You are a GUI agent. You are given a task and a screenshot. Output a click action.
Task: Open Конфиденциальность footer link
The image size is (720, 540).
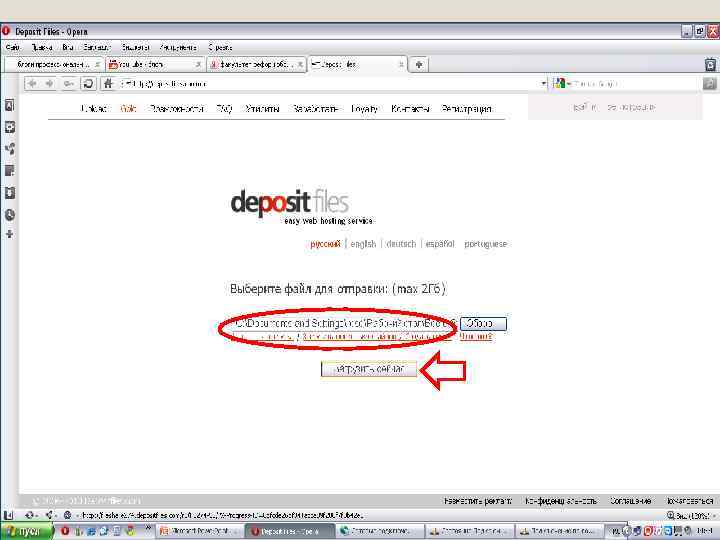pos(561,501)
